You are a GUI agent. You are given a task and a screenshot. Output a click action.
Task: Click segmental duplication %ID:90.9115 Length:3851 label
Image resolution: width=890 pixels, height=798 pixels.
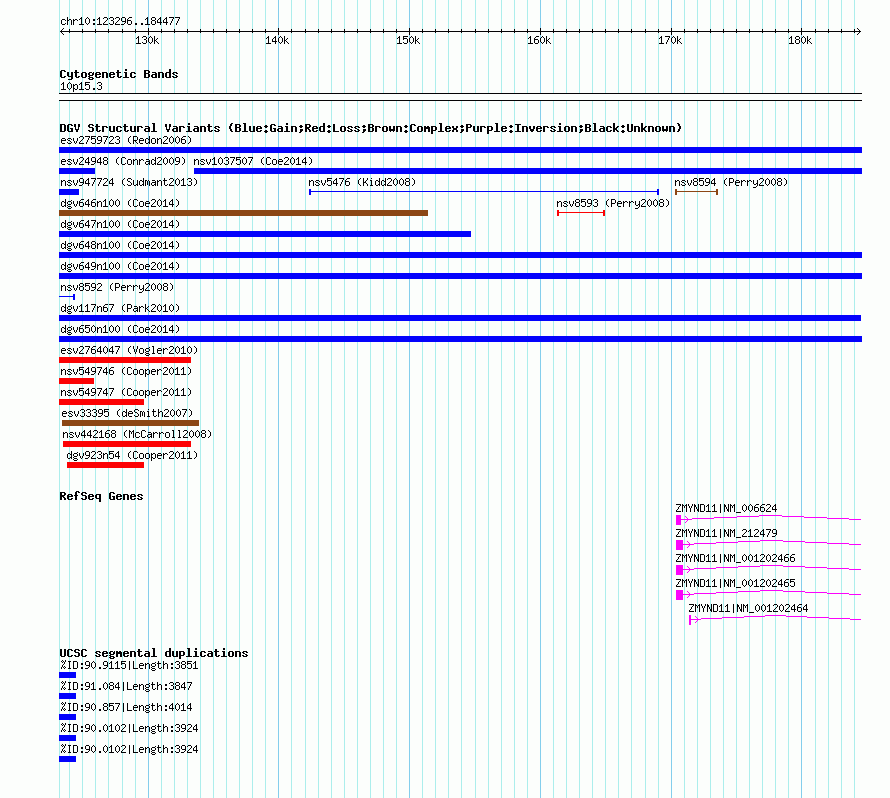click(129, 665)
